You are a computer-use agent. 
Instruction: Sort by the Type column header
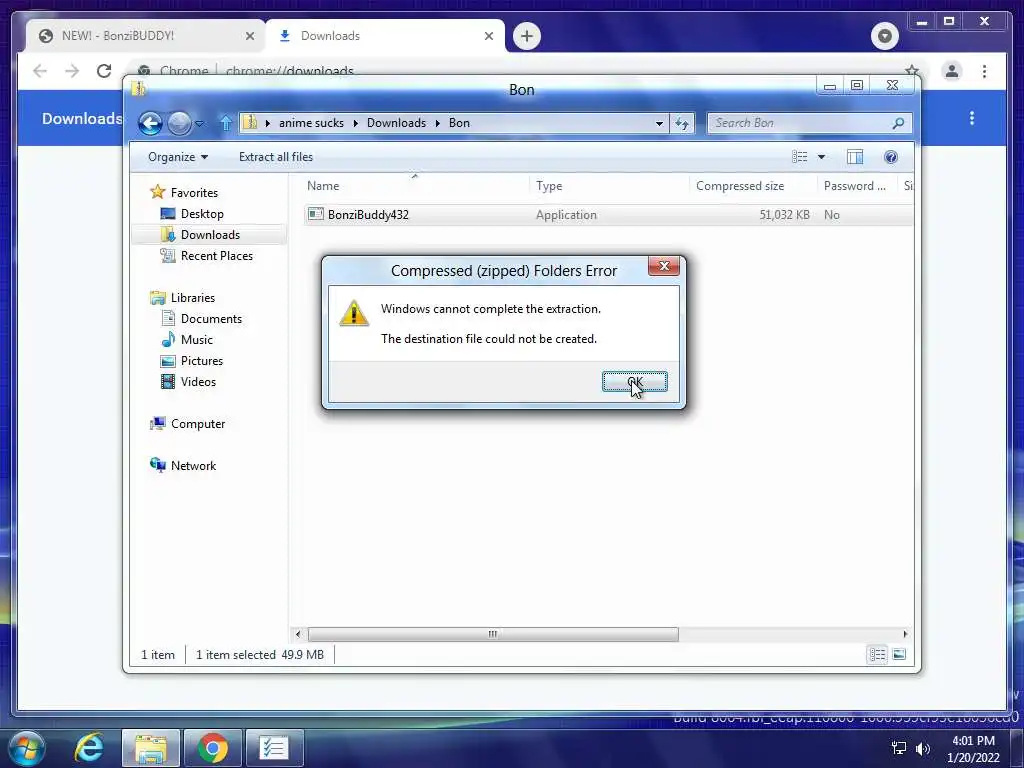tap(609, 186)
